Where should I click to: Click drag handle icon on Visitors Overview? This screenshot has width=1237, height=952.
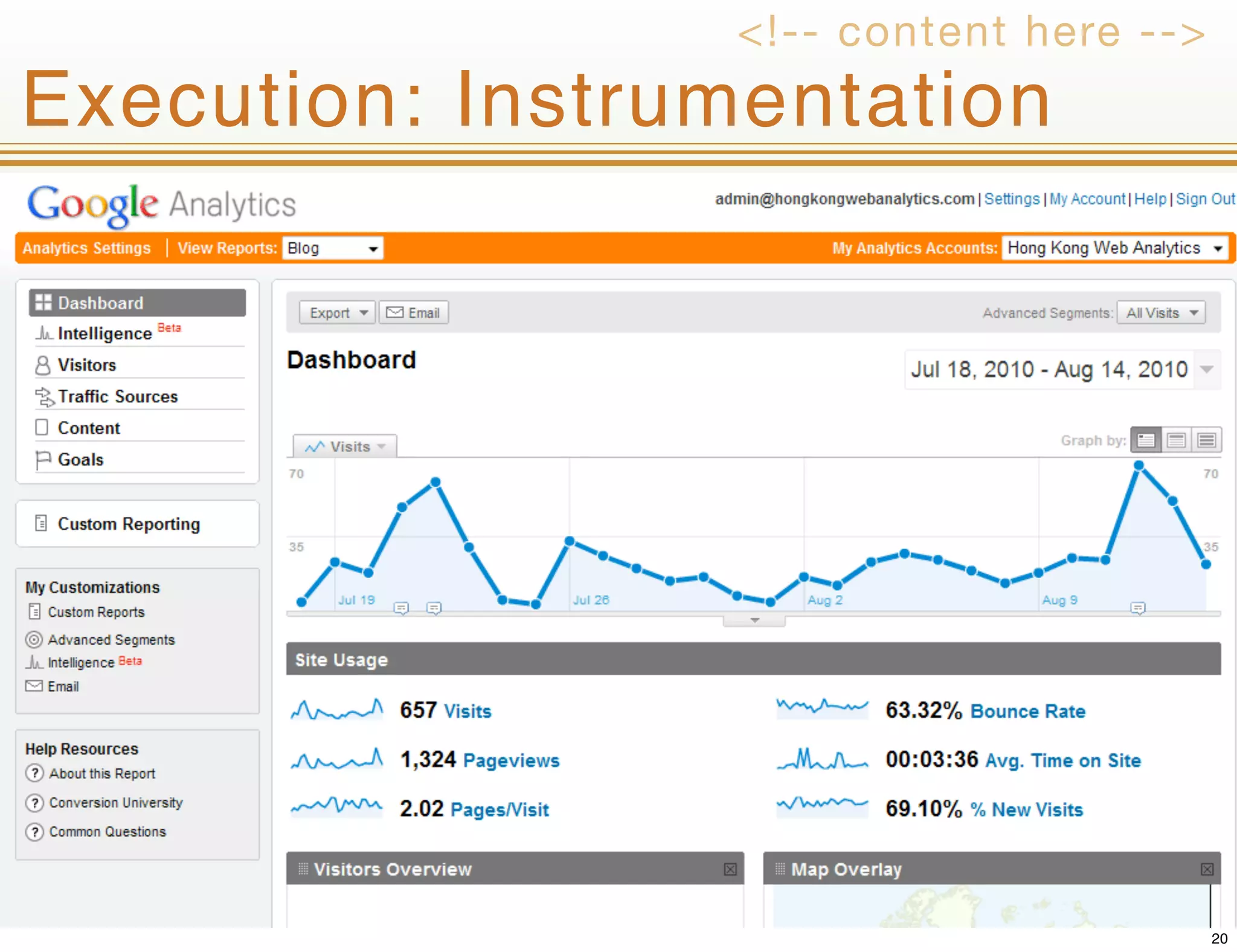tap(303, 869)
